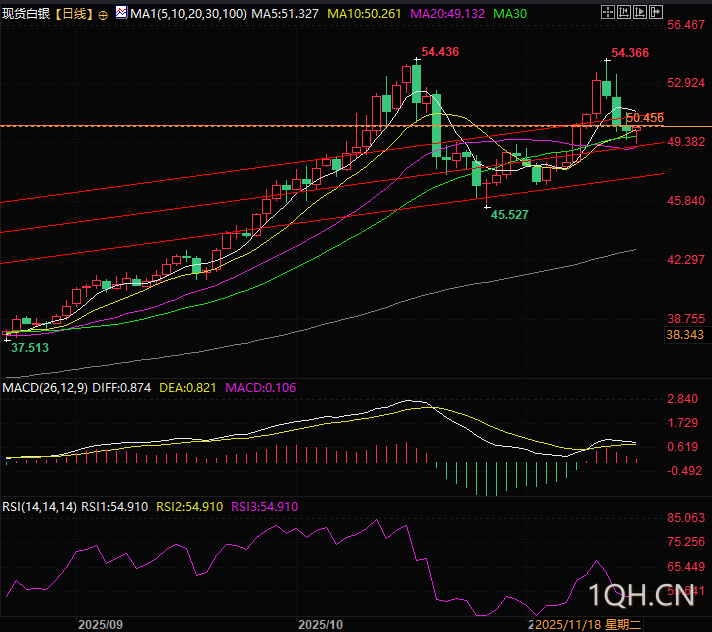The width and height of the screenshot is (712, 632).
Task: Open MA1(5,10,20,30,100) indicator settings
Action: [188, 14]
